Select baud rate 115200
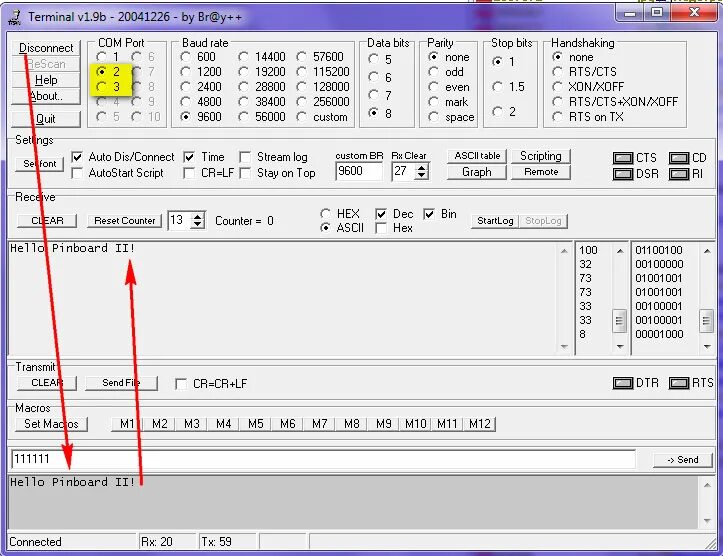Image resolution: width=723 pixels, height=556 pixels. [x=301, y=72]
